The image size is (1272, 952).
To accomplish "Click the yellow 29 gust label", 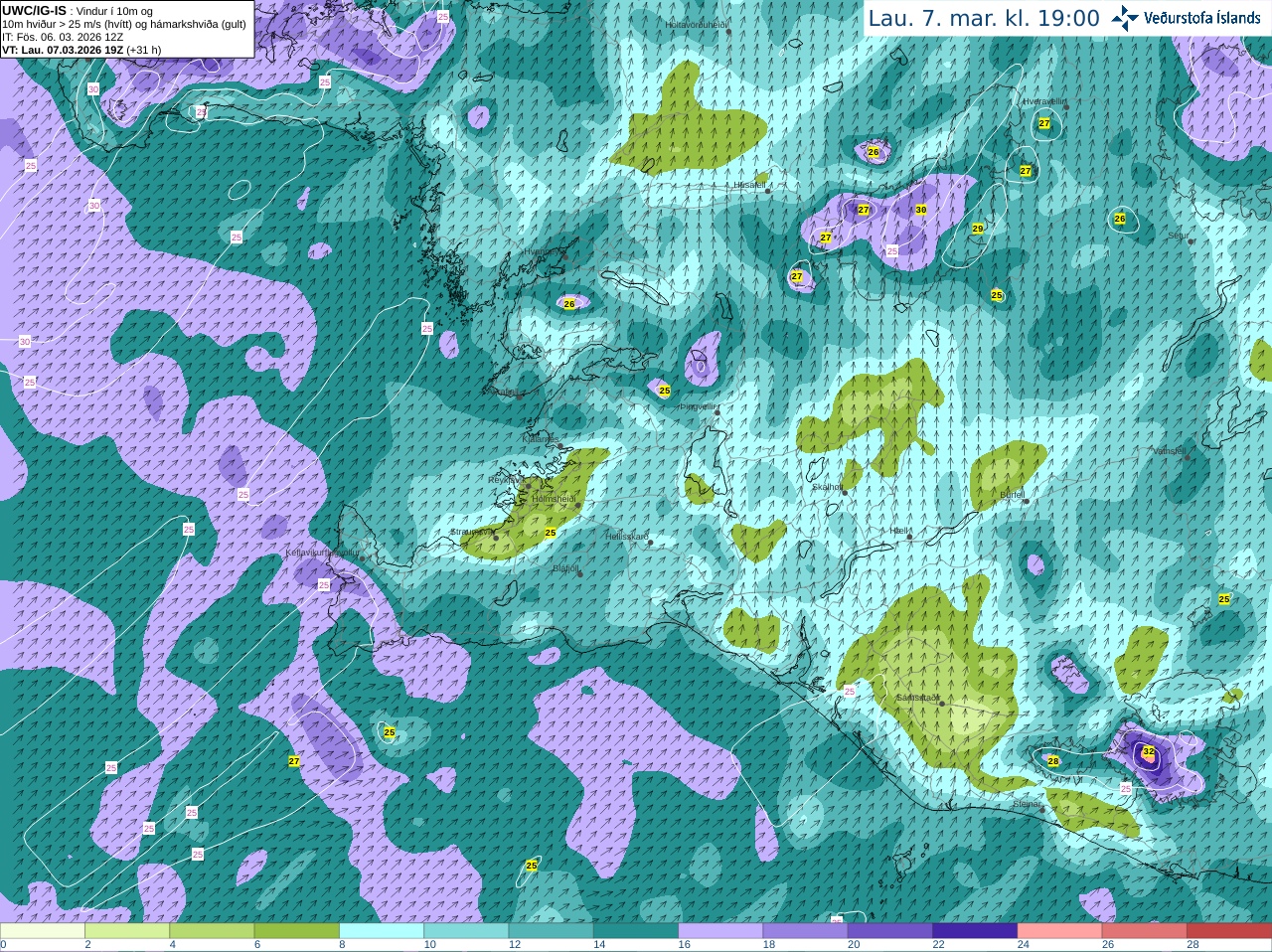I will [x=978, y=229].
